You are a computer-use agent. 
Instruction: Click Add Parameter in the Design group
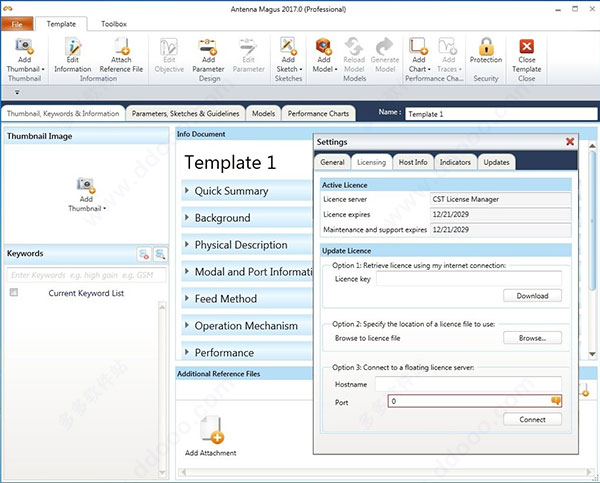pos(207,47)
